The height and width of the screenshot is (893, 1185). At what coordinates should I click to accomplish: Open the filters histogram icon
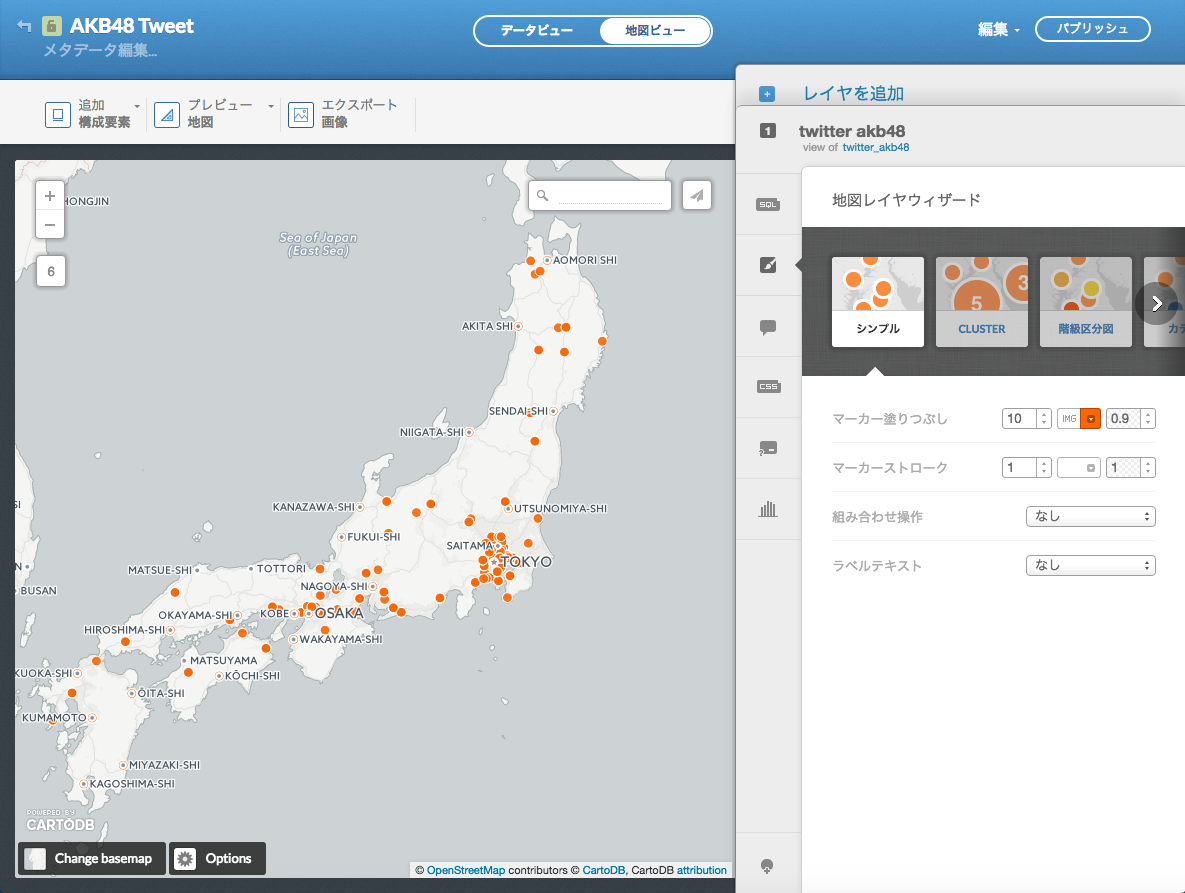768,509
